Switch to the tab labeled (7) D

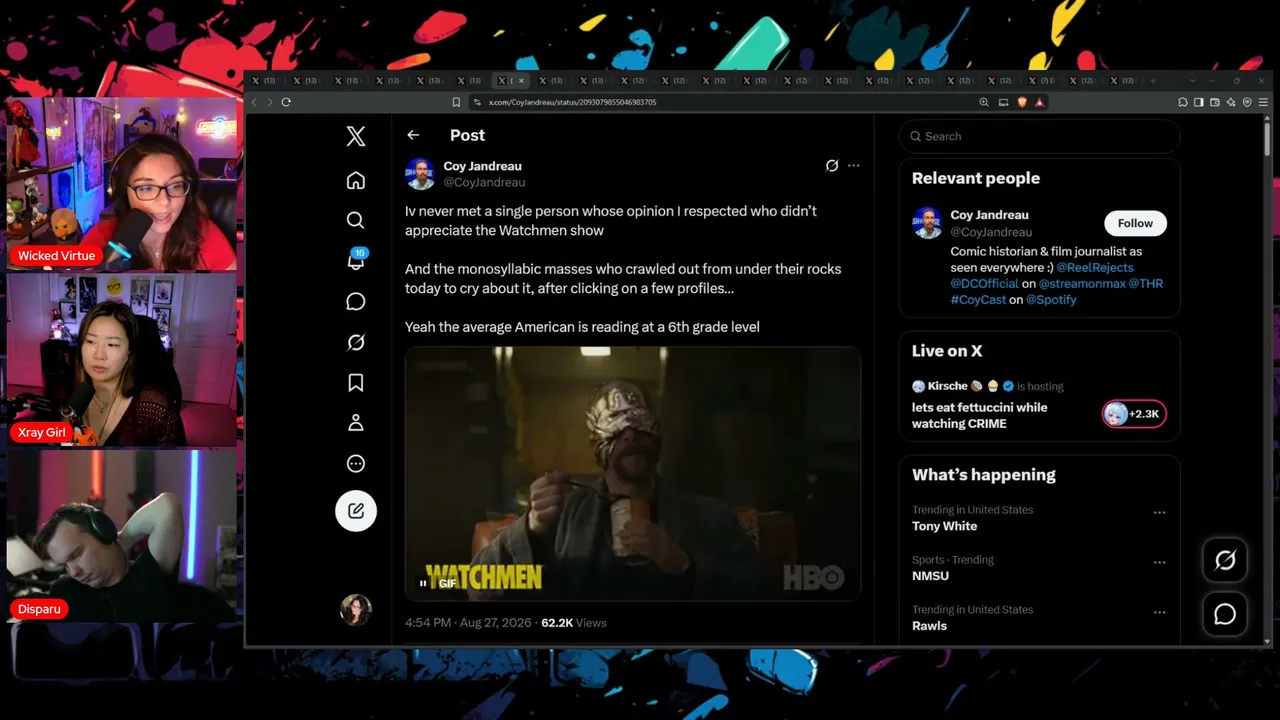click(x=1039, y=81)
